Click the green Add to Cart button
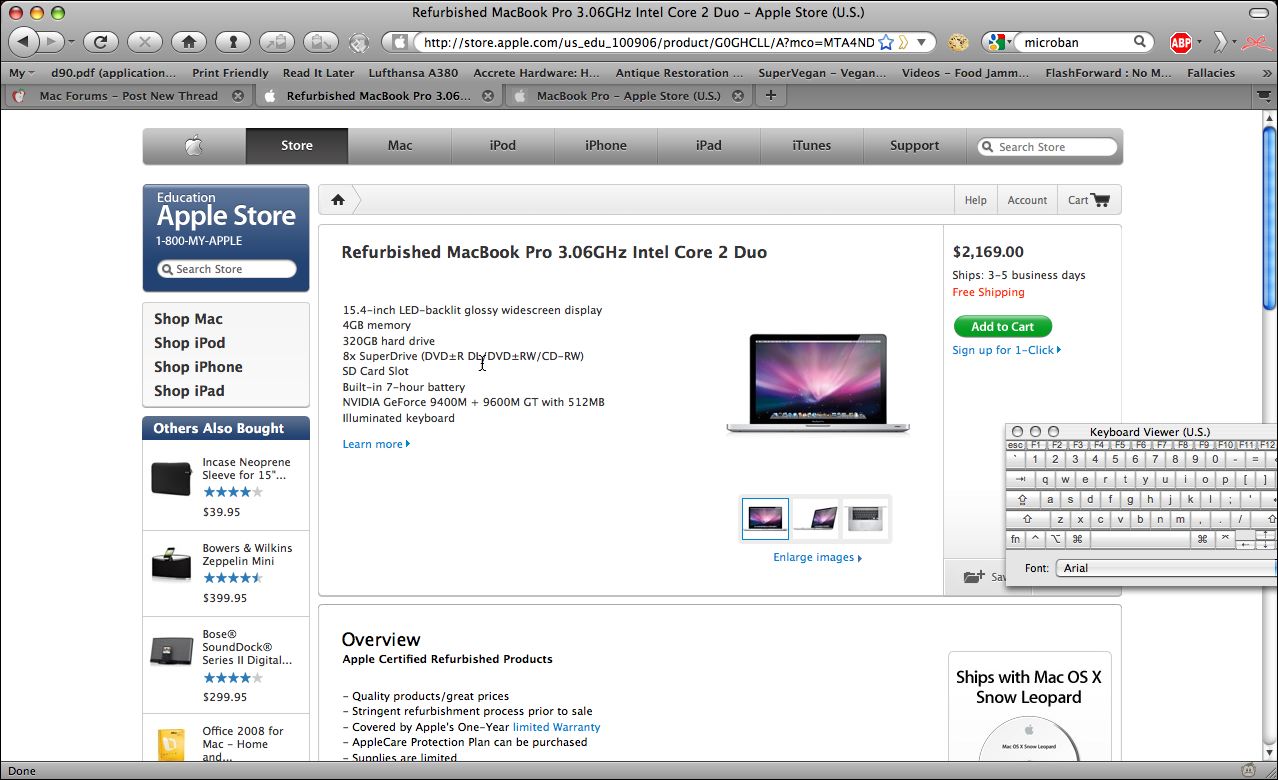Screen dimensions: 1278x780 point(1002,326)
